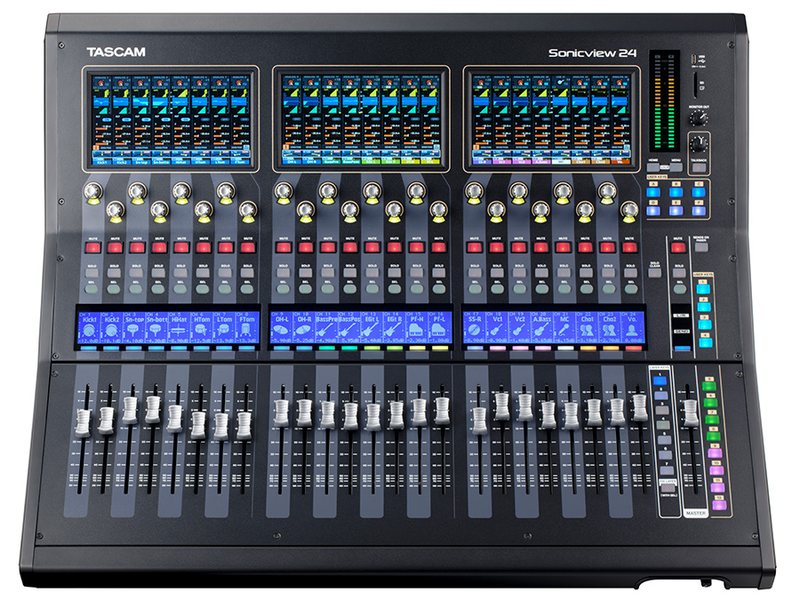The height and width of the screenshot is (600, 800).
Task: Click the MASTER fader cap
Action: click(x=691, y=413)
